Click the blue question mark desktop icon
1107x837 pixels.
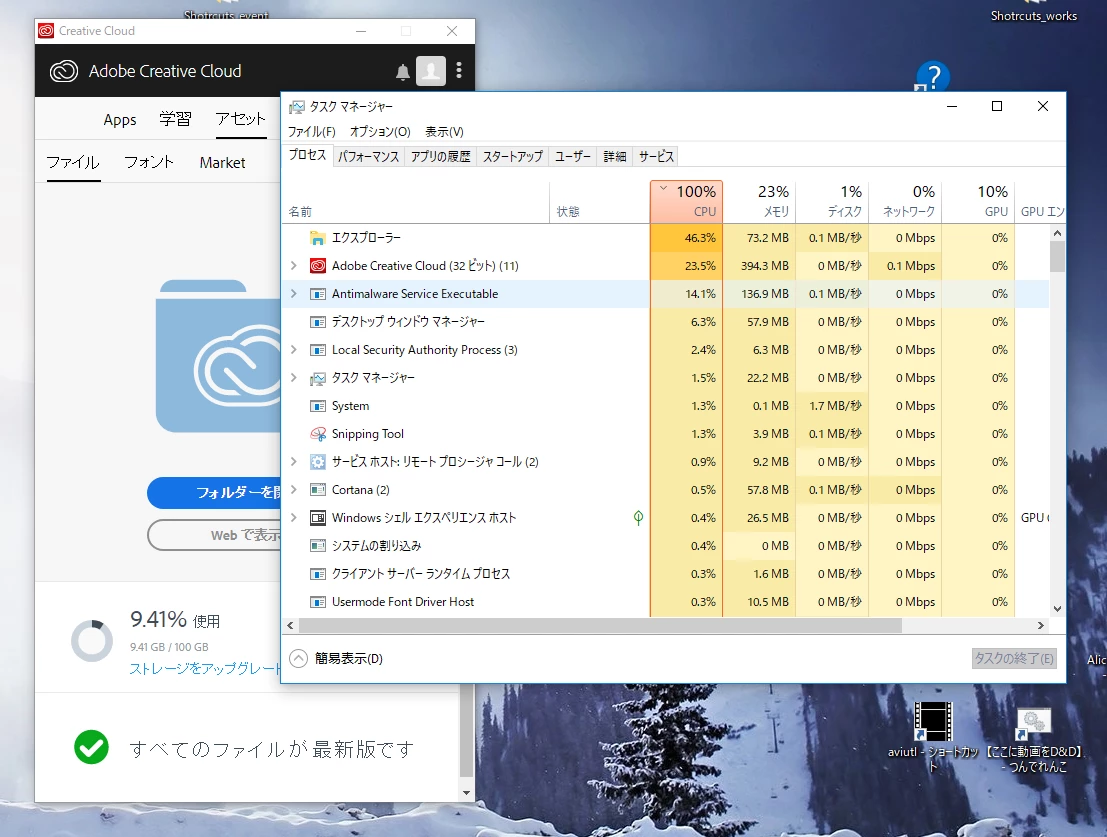tap(933, 77)
